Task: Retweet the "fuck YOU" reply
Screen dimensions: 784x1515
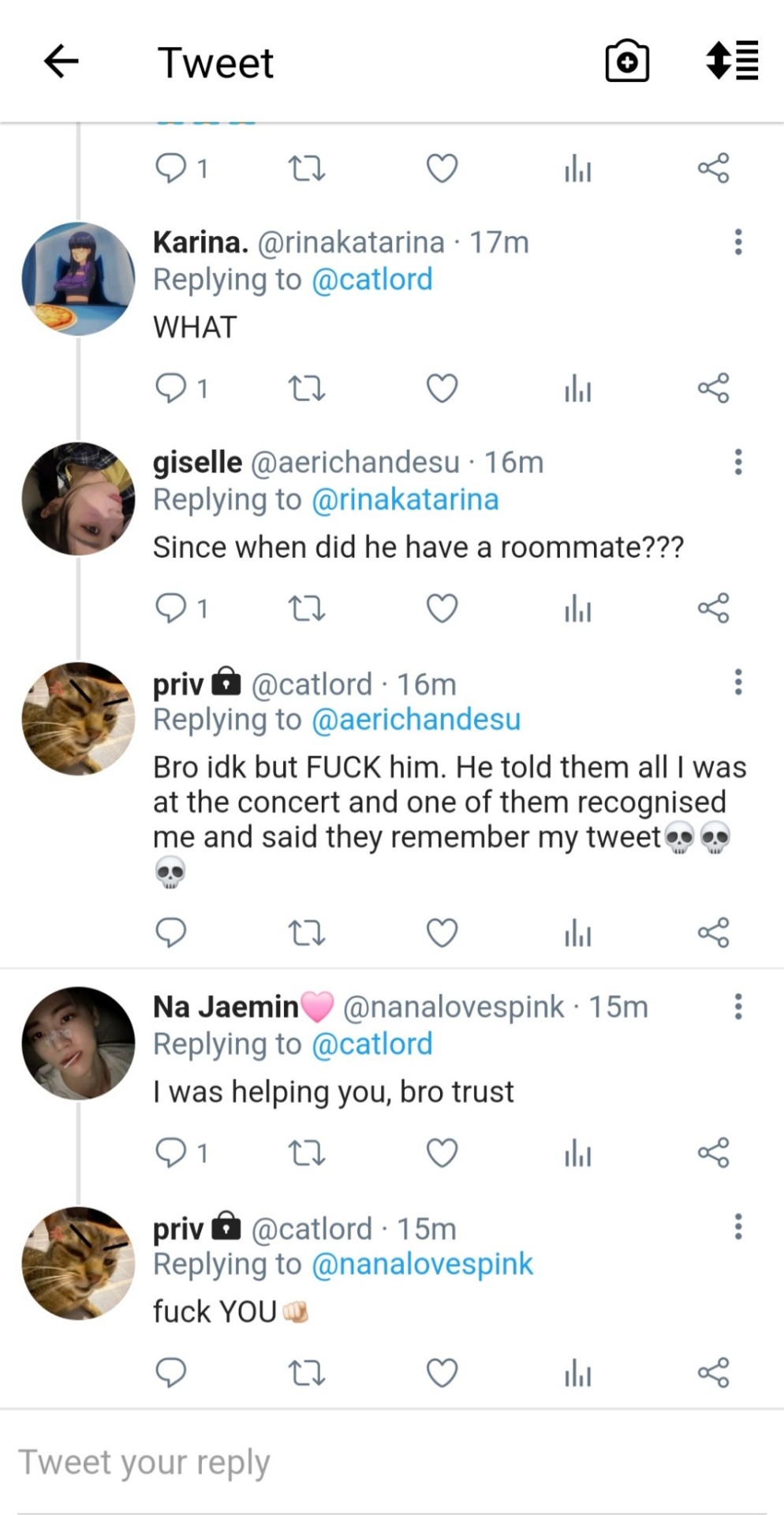Action: 306,1373
